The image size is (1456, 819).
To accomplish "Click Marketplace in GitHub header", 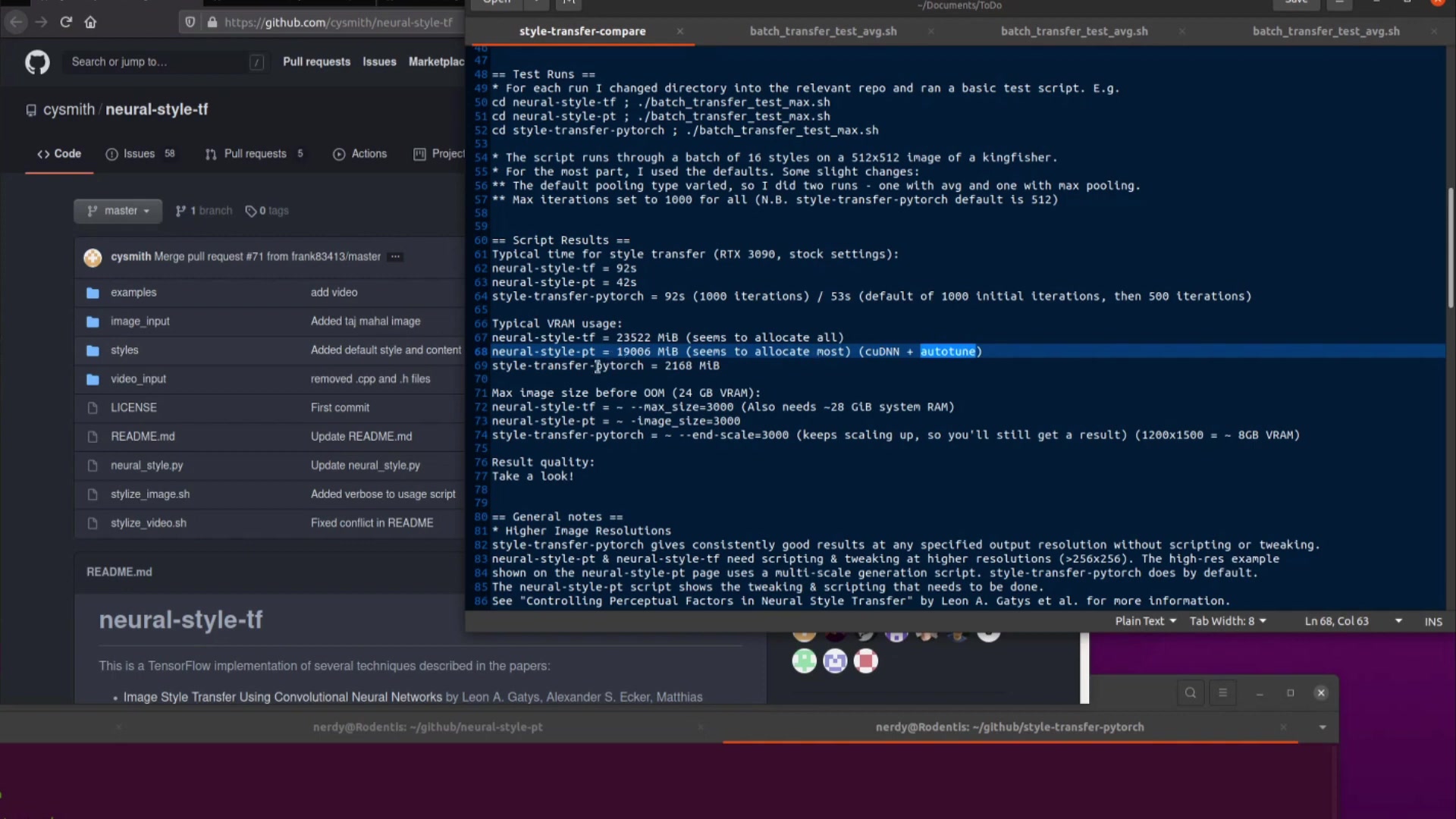I will point(437,62).
